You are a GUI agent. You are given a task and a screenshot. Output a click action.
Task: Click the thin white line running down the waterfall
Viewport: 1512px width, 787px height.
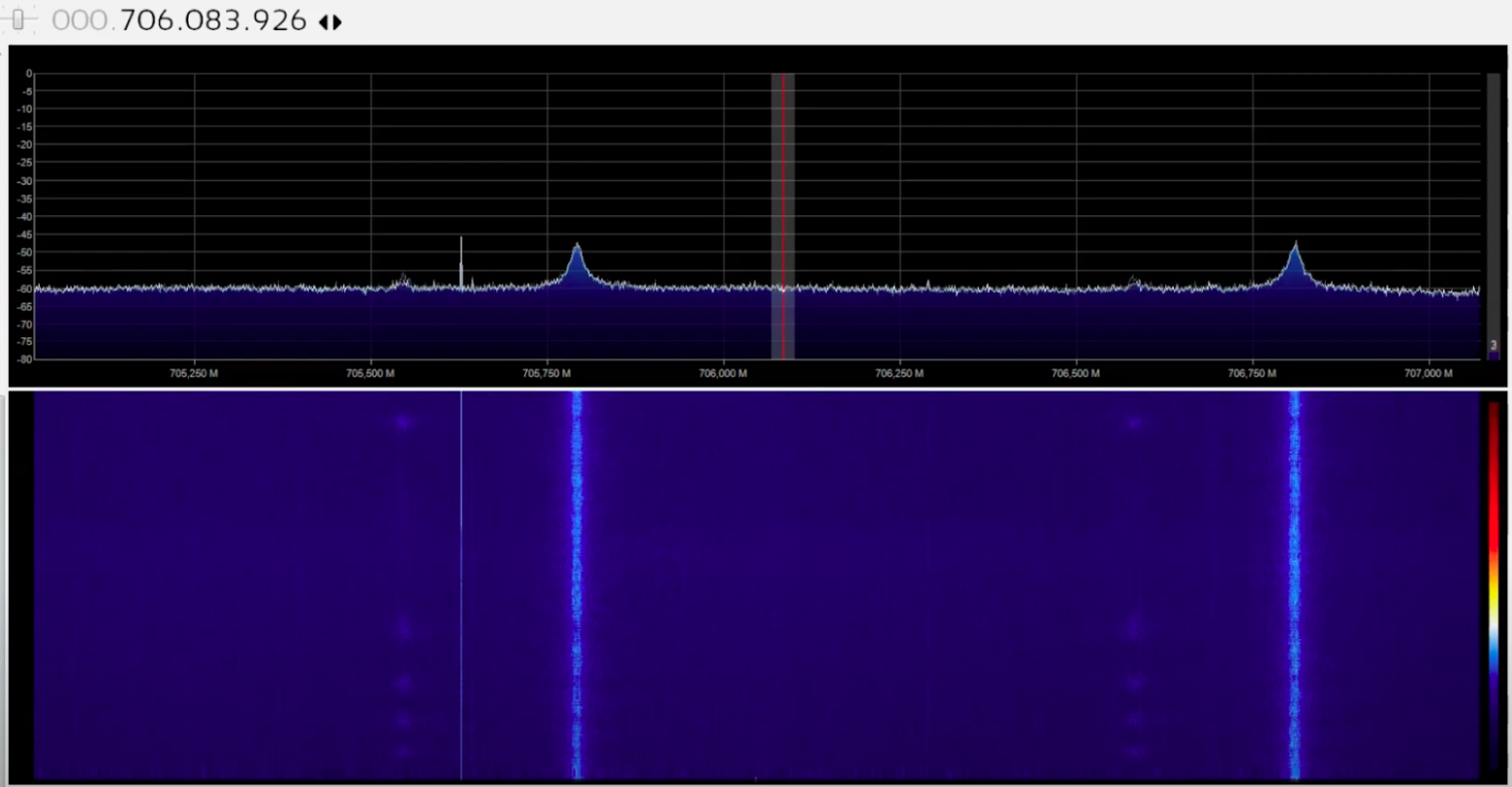point(461,582)
